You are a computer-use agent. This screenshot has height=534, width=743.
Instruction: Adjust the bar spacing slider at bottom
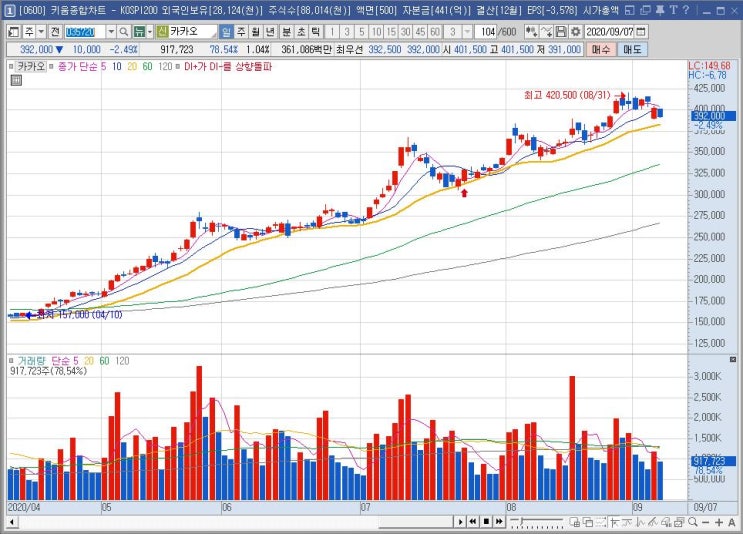tap(536, 522)
